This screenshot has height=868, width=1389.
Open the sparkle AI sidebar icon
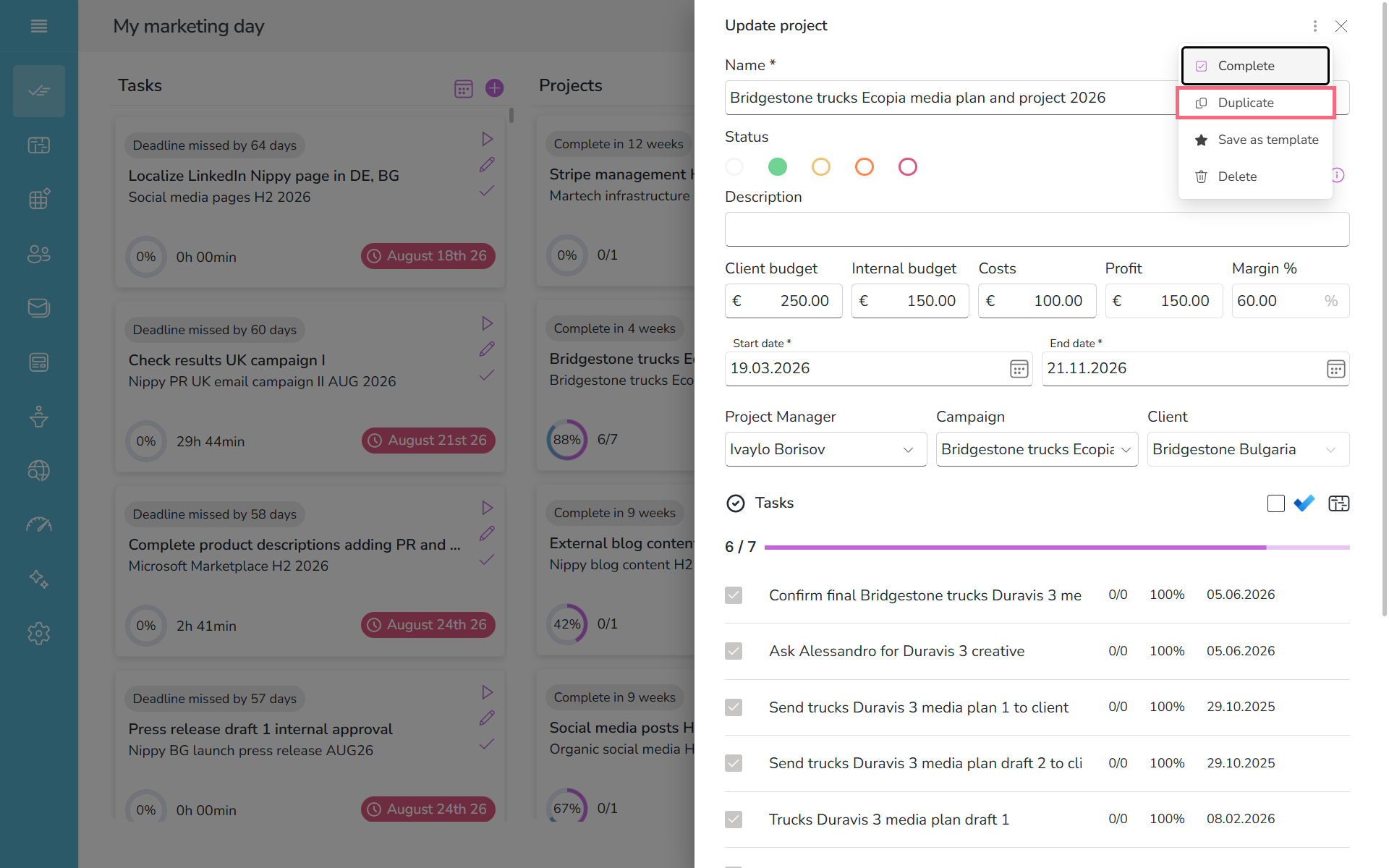coord(39,579)
